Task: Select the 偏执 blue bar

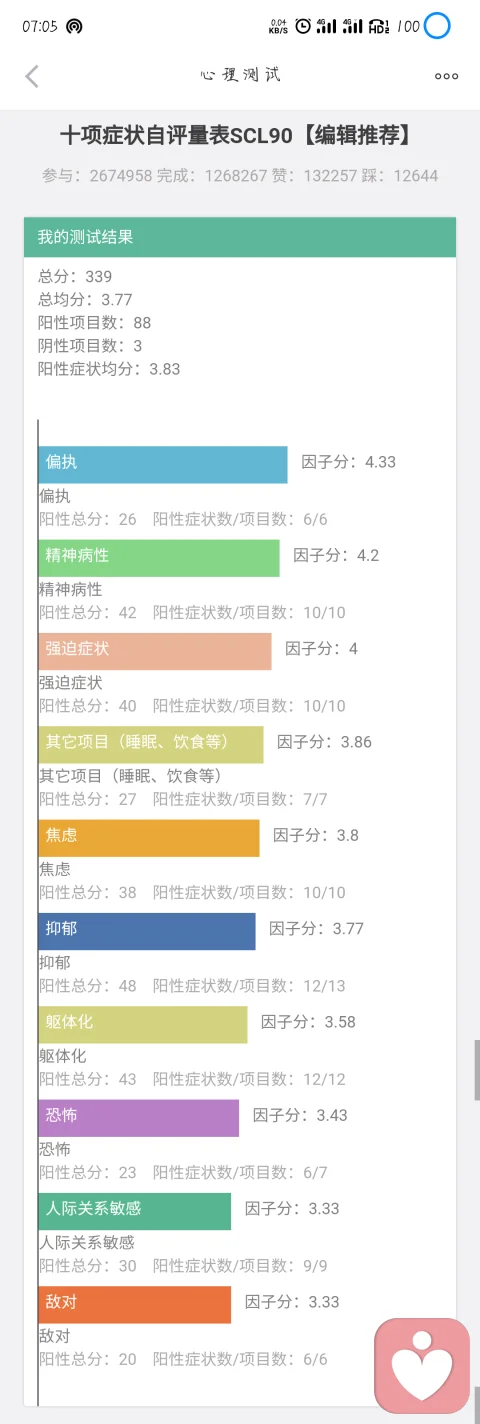Action: [163, 464]
